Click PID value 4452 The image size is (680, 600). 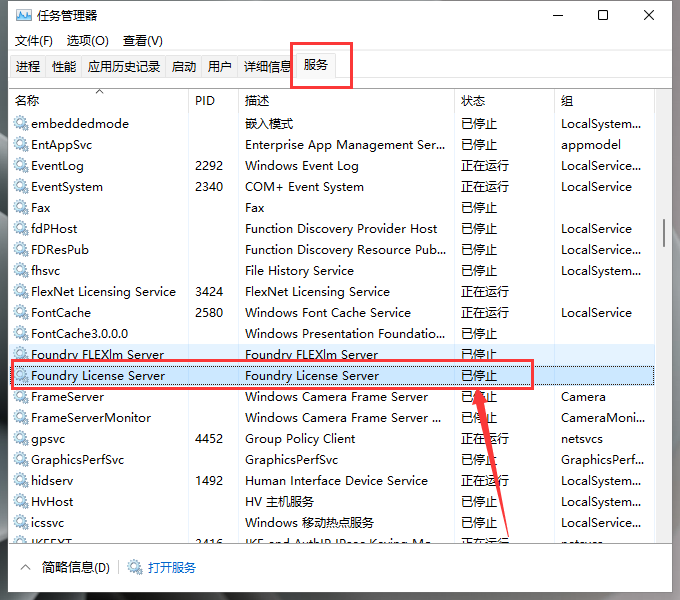[x=209, y=439]
